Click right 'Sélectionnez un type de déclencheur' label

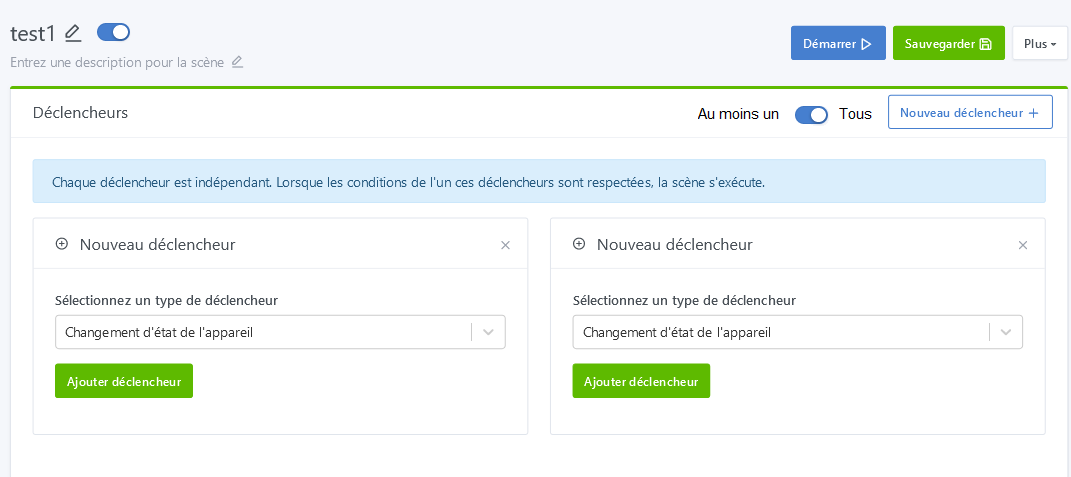tap(684, 300)
